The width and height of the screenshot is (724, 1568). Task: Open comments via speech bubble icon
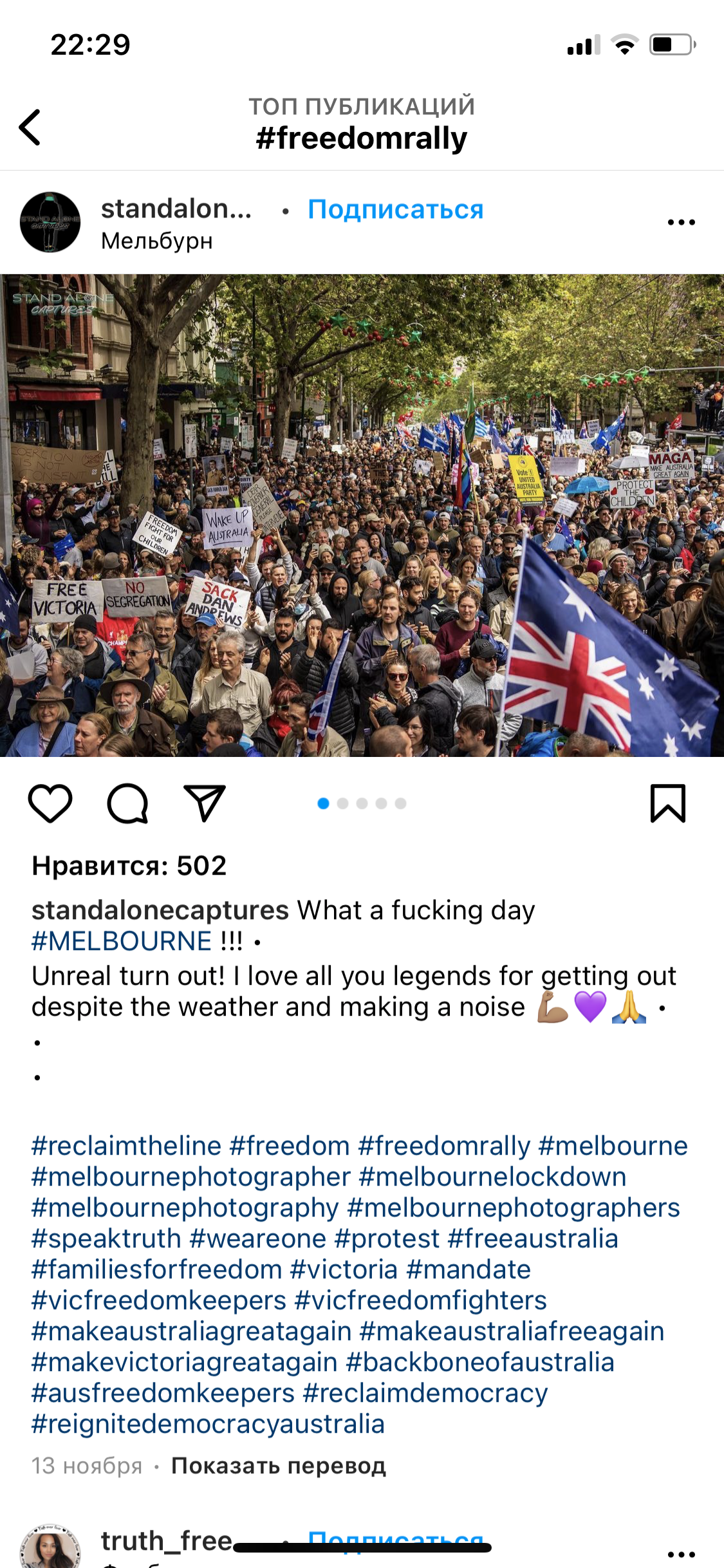pyautogui.click(x=127, y=803)
